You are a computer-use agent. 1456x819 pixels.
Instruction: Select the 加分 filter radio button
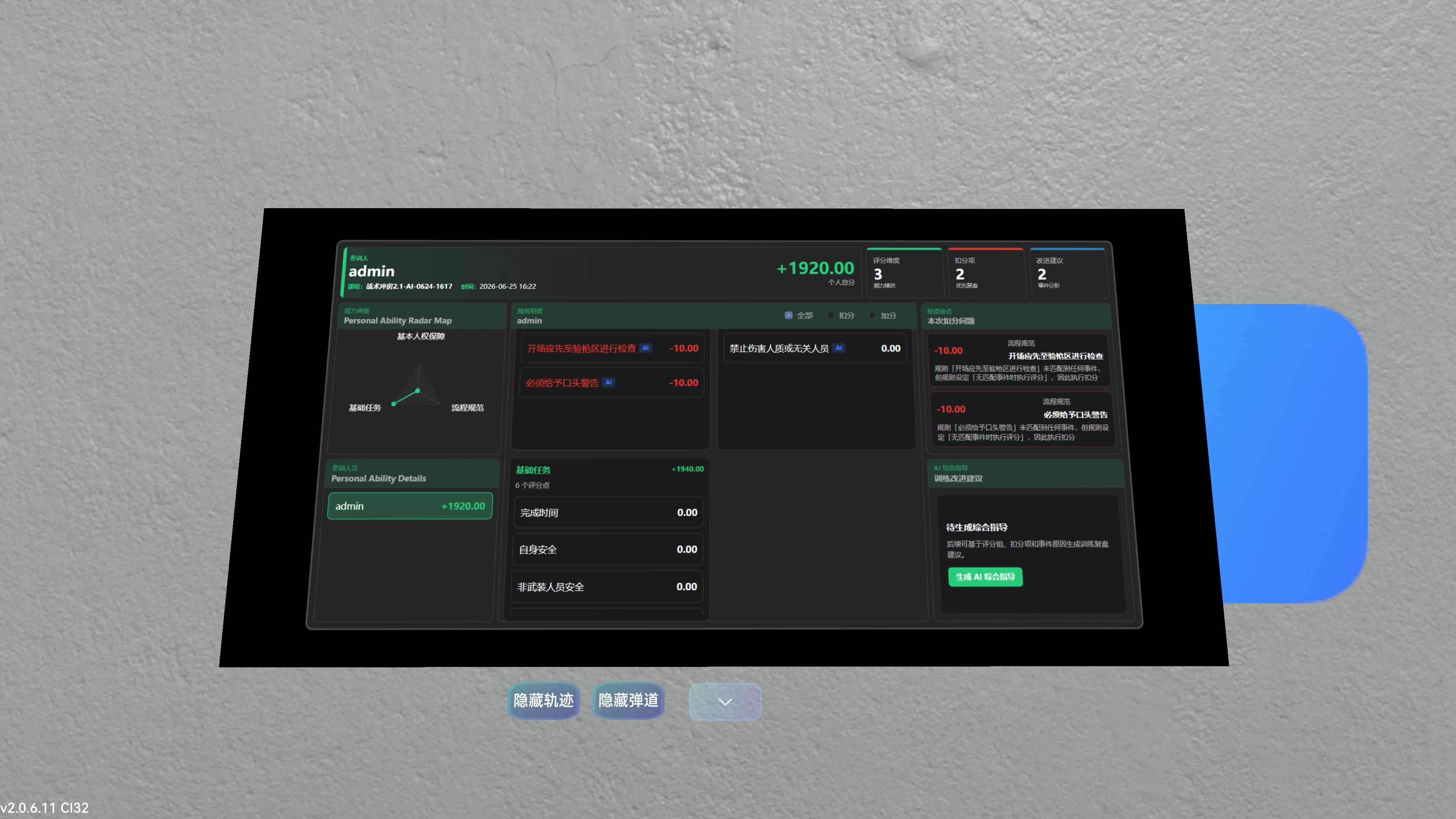[872, 315]
